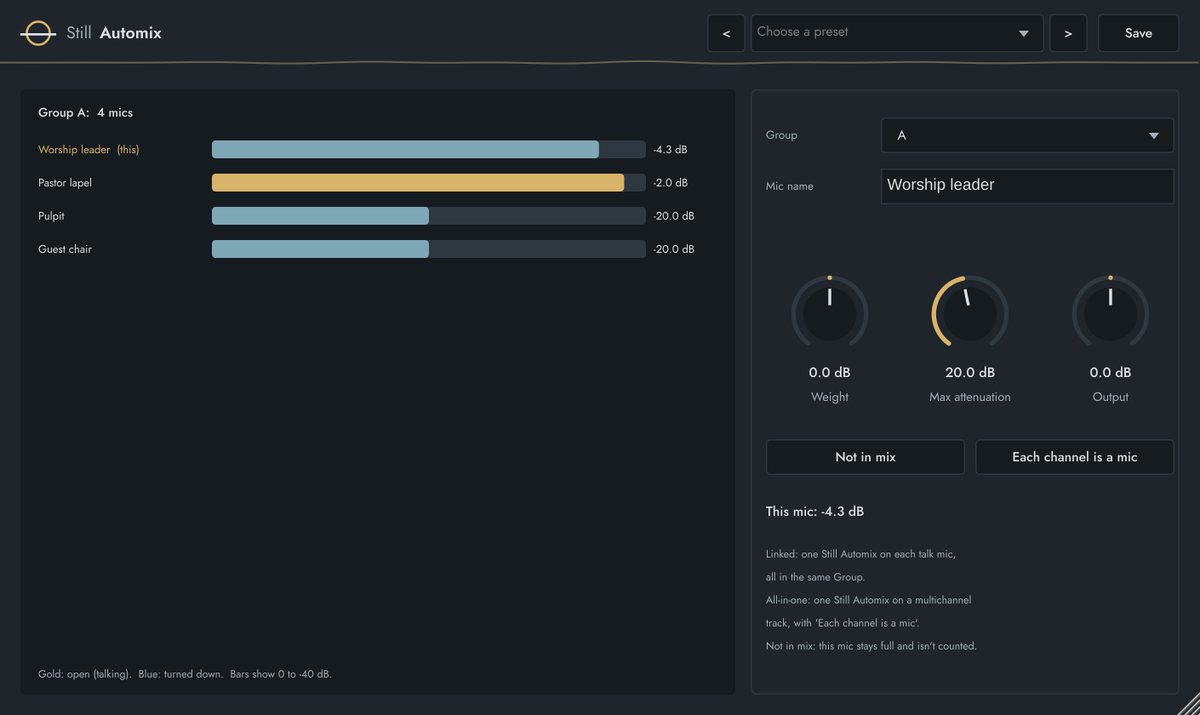
Task: Select the Pulpit mic label
Action: click(x=51, y=216)
